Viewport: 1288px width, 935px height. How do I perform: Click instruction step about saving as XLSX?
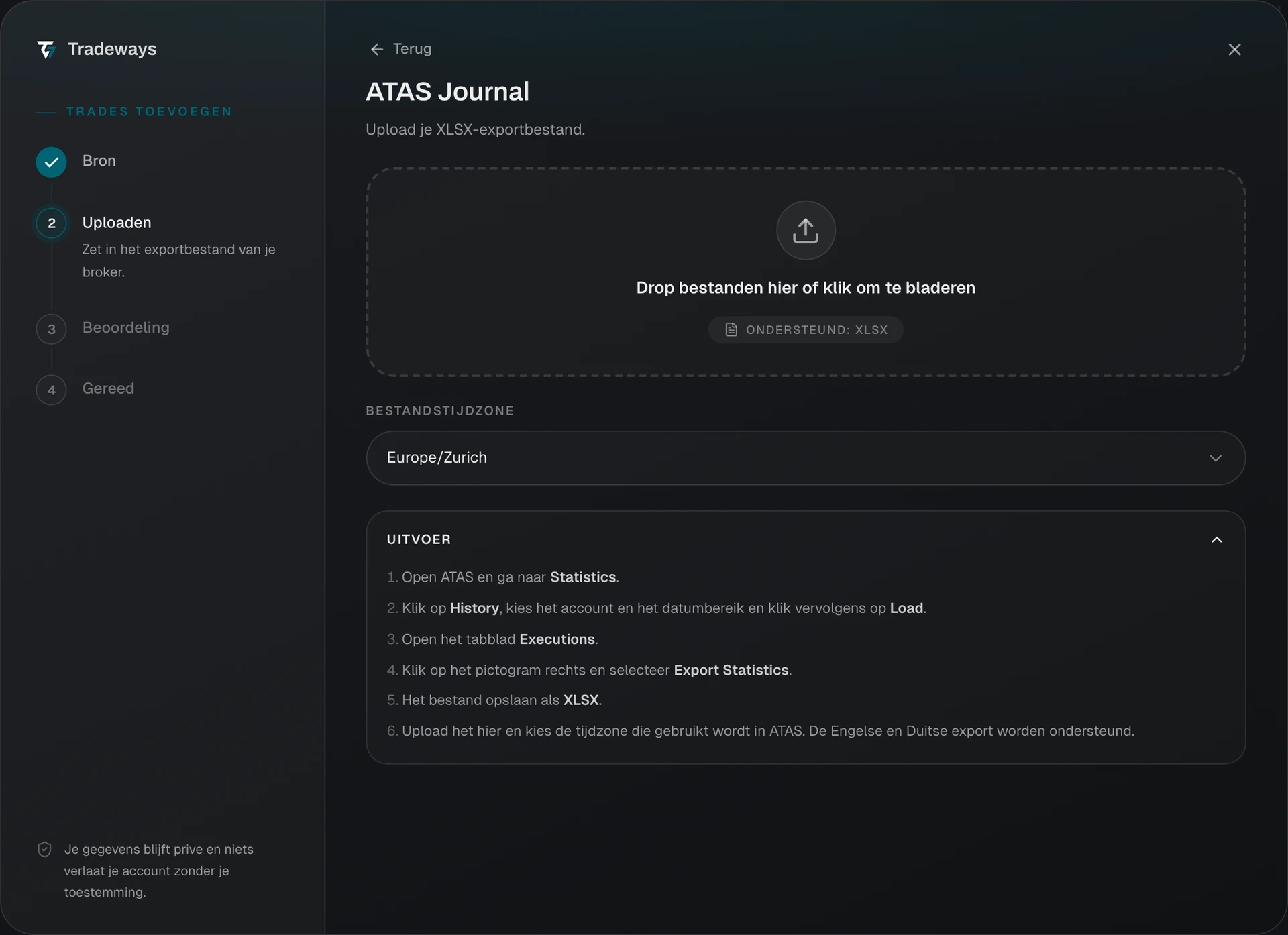[494, 700]
